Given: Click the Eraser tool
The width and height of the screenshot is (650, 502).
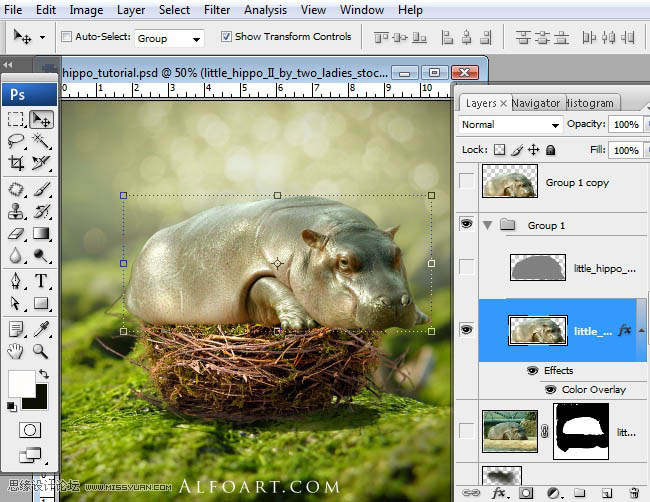Looking at the screenshot, I should (x=16, y=234).
